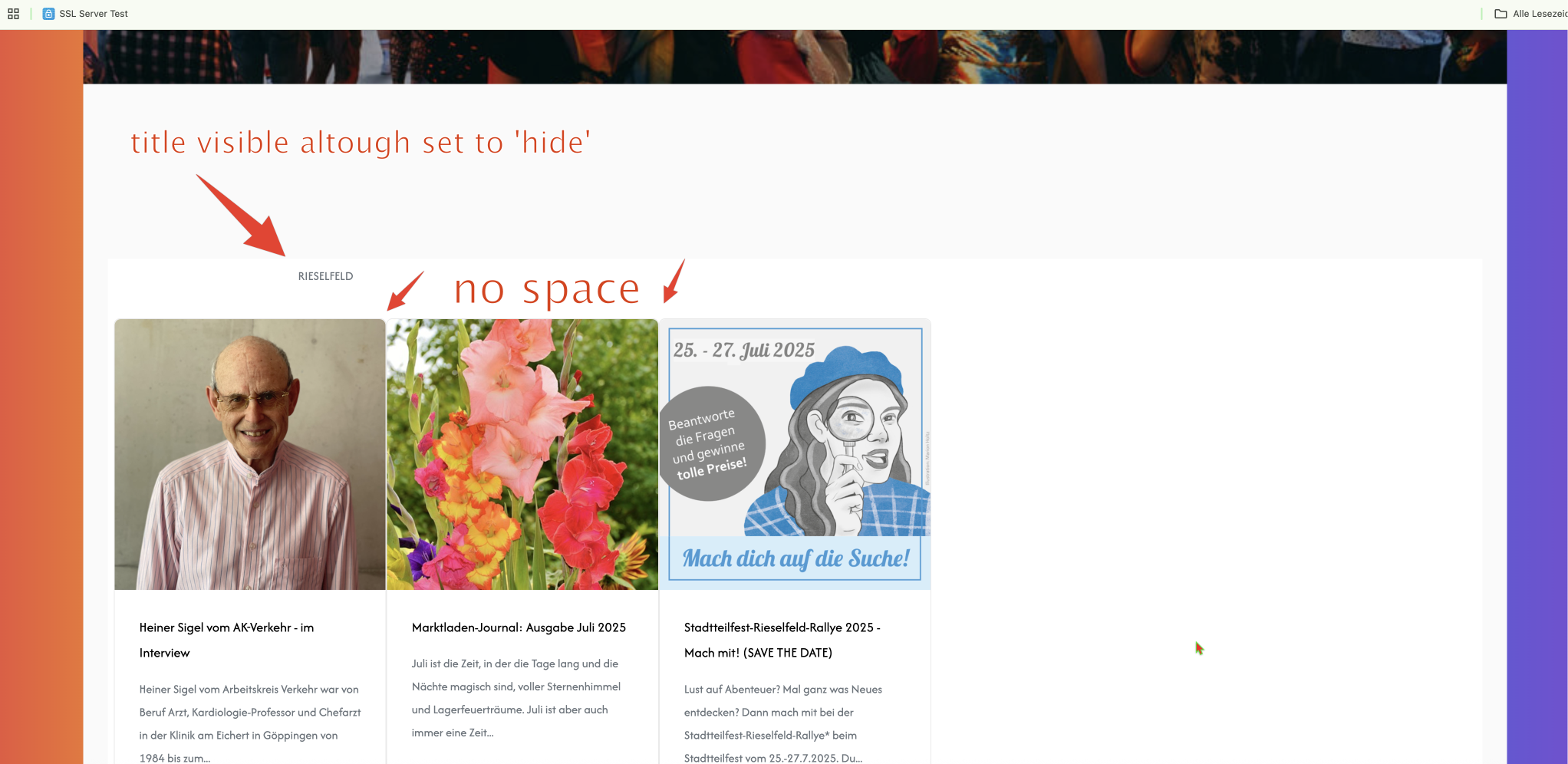This screenshot has height=764, width=1568.
Task: Open Marktladen-Journal Ausgabe Juli 2025 title
Action: point(519,627)
